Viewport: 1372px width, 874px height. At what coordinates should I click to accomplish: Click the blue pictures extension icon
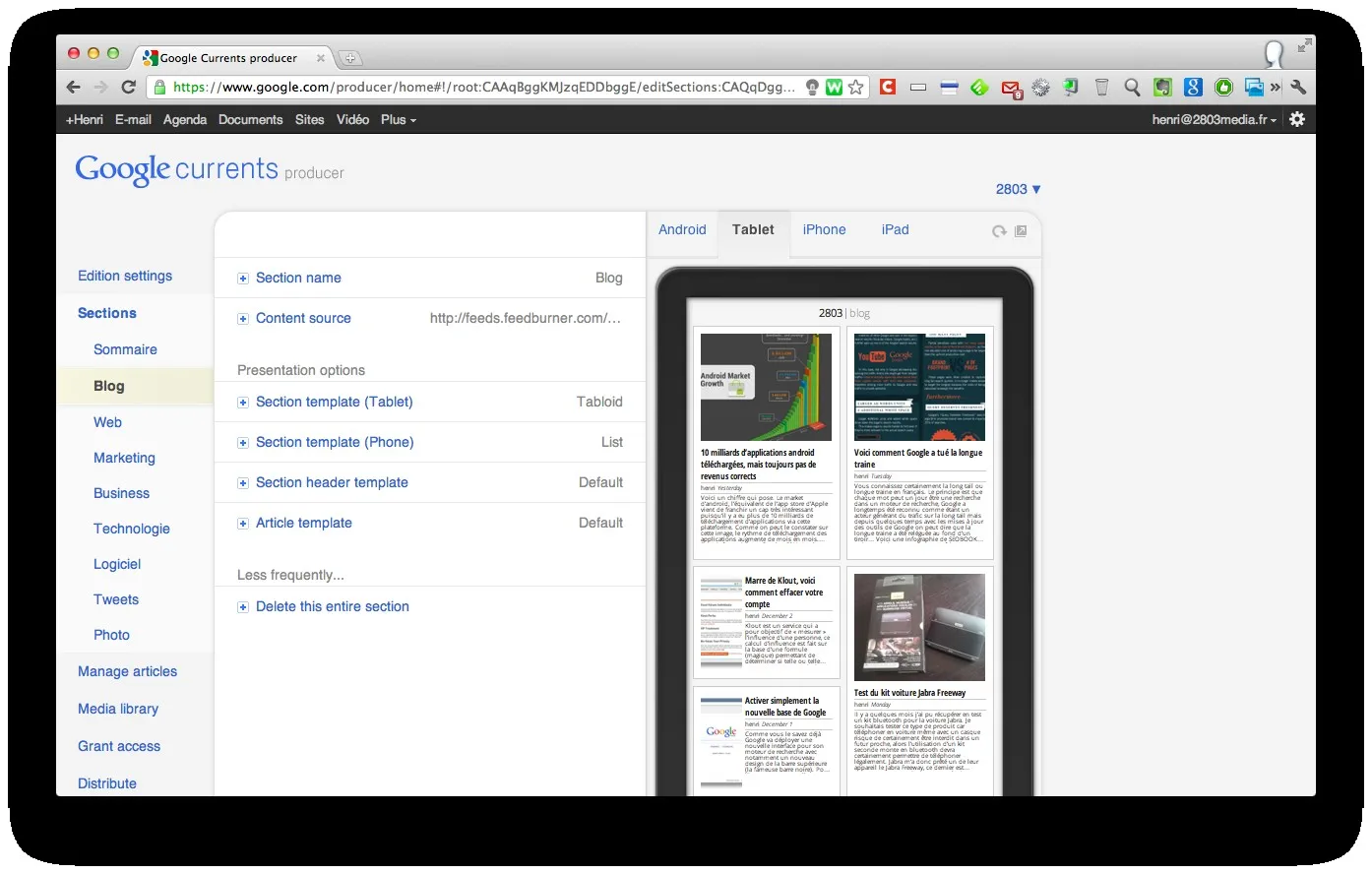[x=1254, y=88]
